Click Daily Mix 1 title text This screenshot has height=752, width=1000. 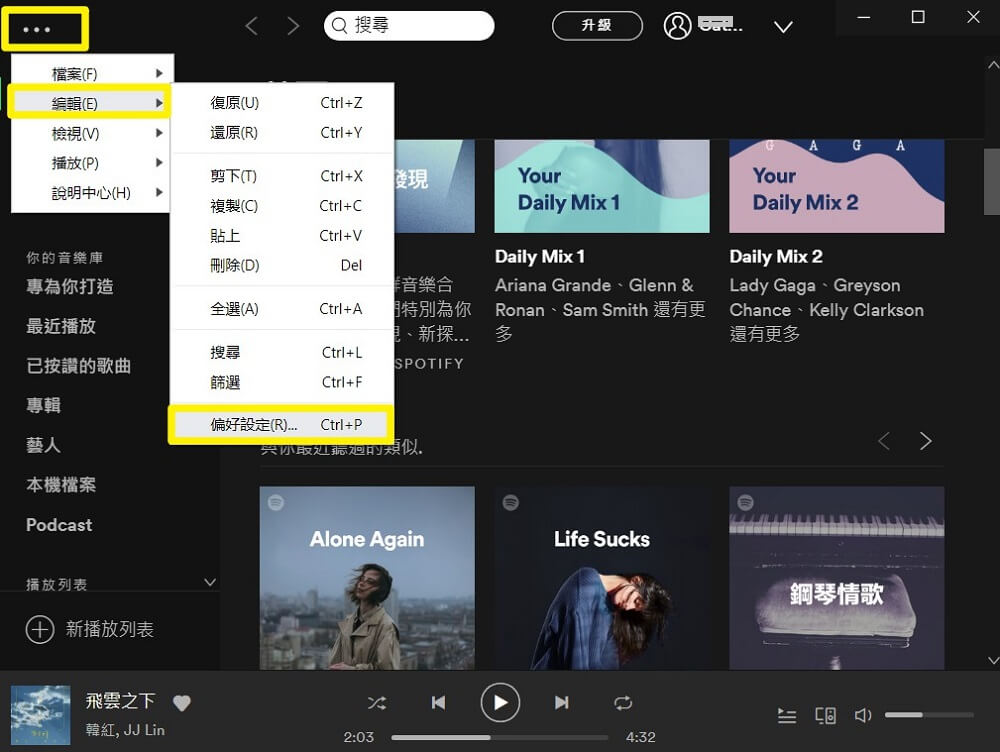540,257
